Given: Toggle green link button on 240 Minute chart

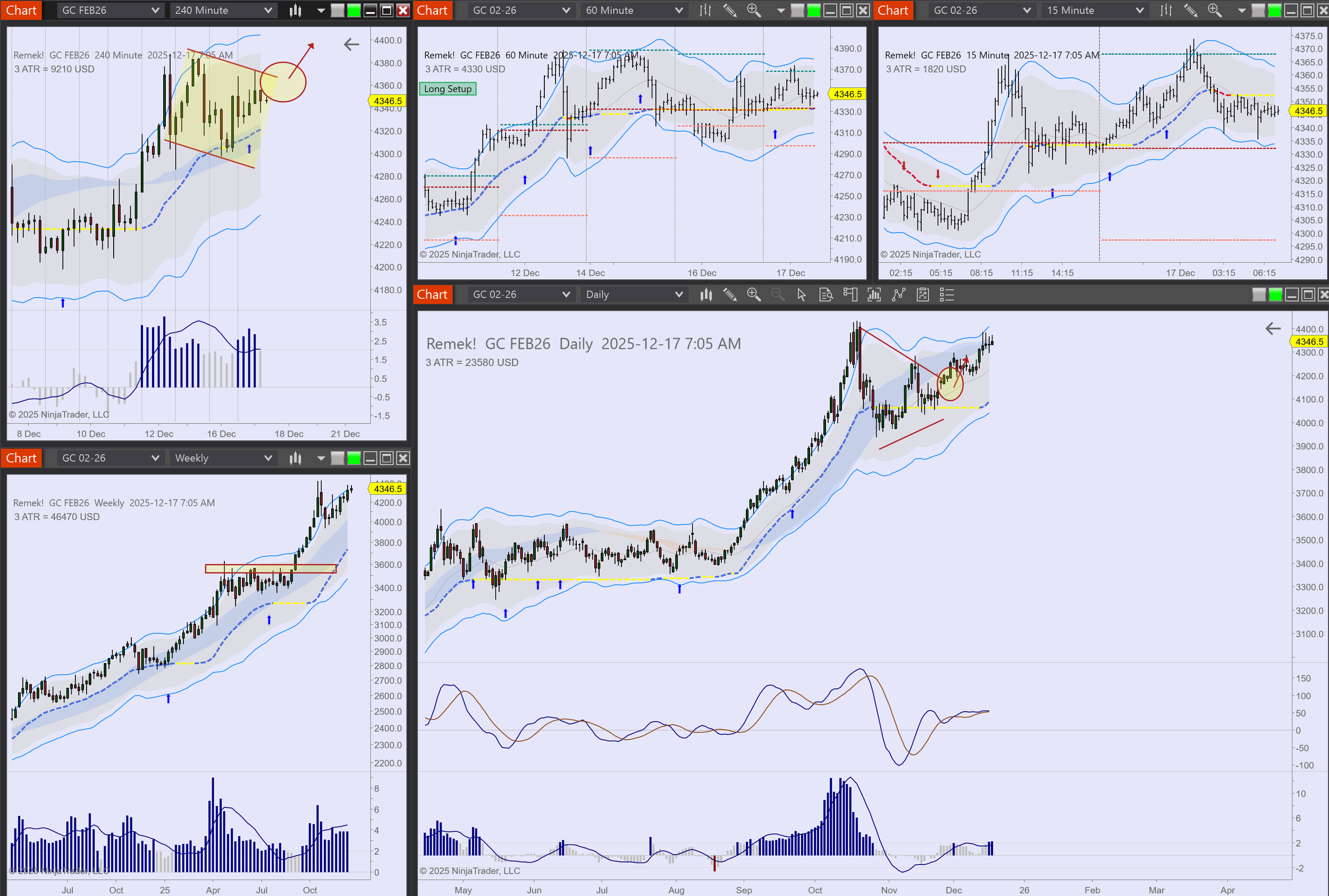Looking at the screenshot, I should 354,10.
